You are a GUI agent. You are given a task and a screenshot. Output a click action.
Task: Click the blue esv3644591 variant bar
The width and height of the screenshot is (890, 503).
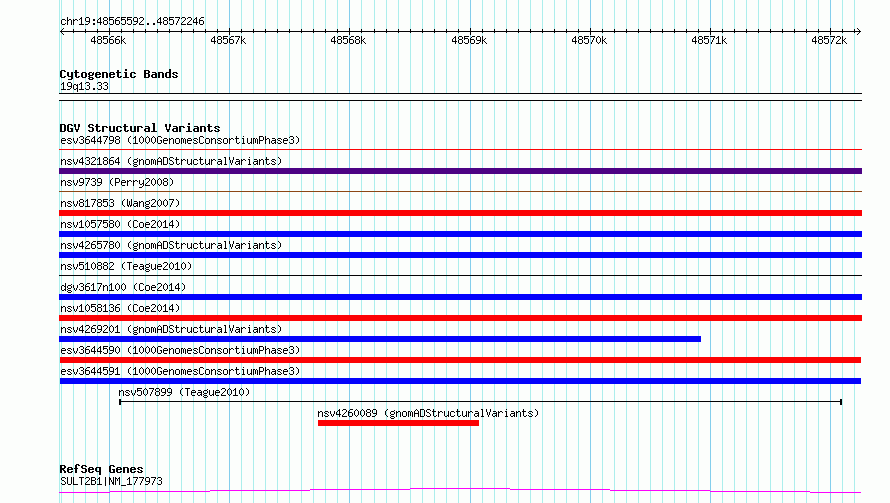[x=460, y=381]
